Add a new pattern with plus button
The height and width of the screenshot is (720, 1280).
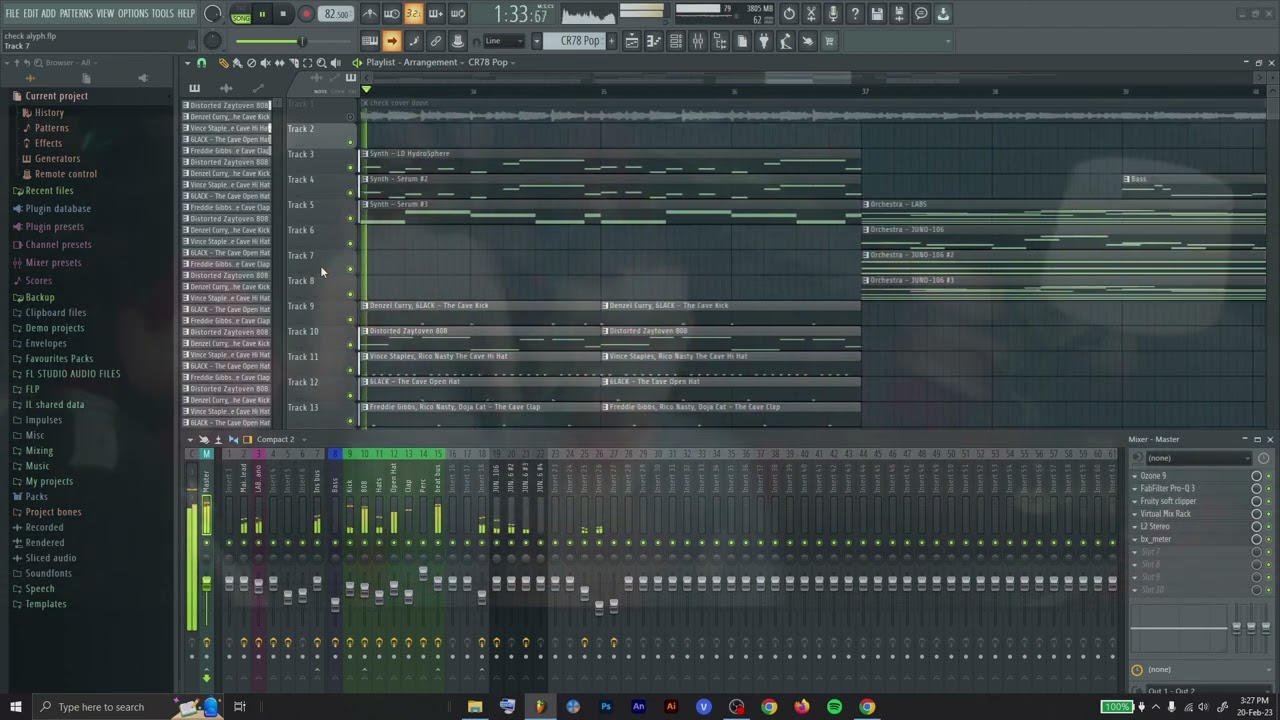[611, 41]
